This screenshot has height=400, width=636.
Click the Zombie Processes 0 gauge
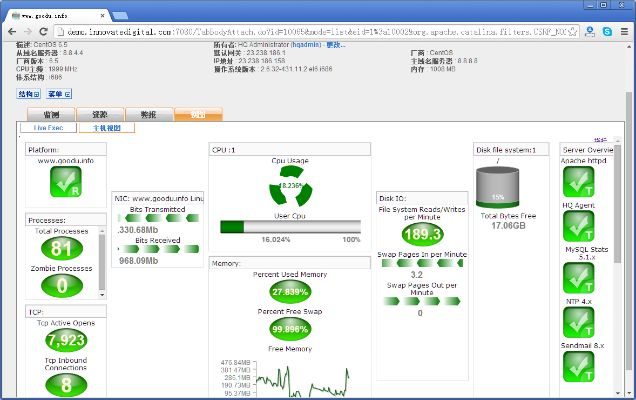coord(62,286)
